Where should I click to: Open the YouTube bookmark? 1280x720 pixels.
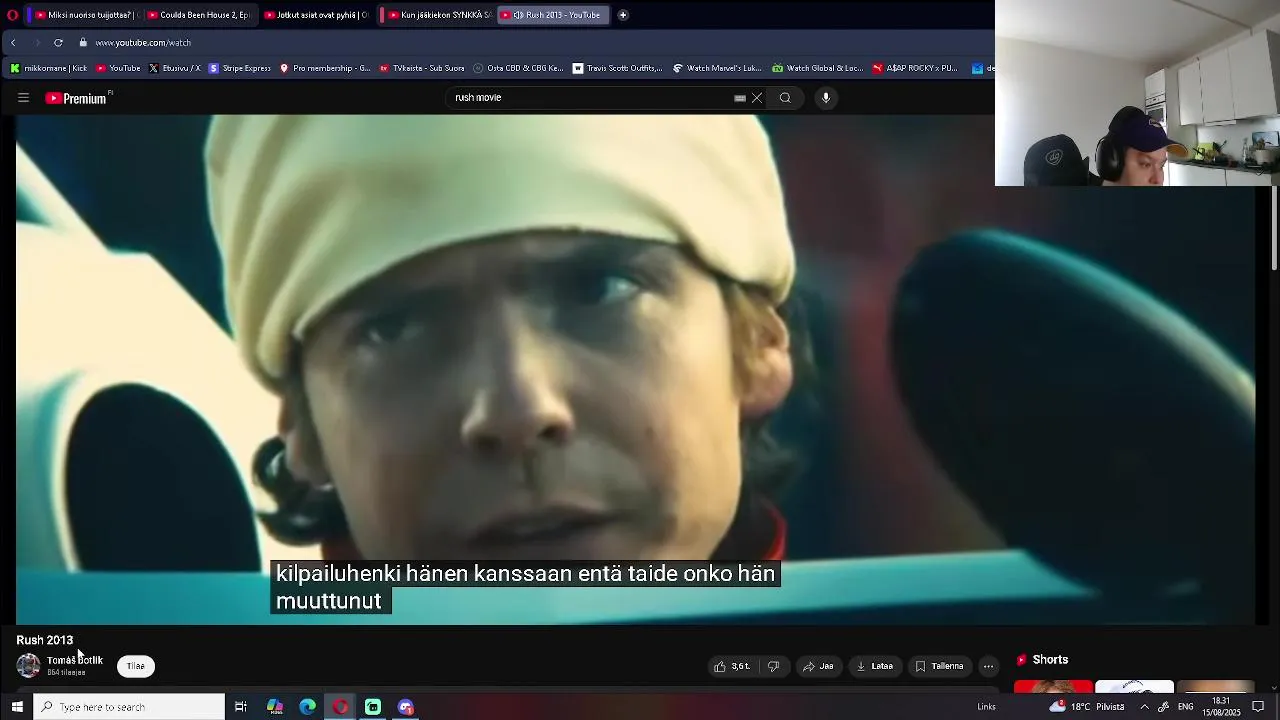tap(119, 68)
